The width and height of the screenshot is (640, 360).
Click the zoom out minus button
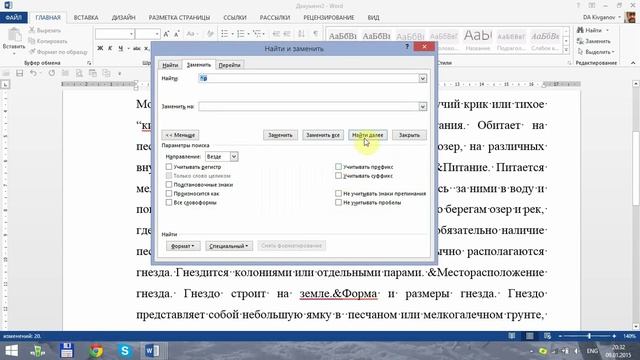point(560,336)
